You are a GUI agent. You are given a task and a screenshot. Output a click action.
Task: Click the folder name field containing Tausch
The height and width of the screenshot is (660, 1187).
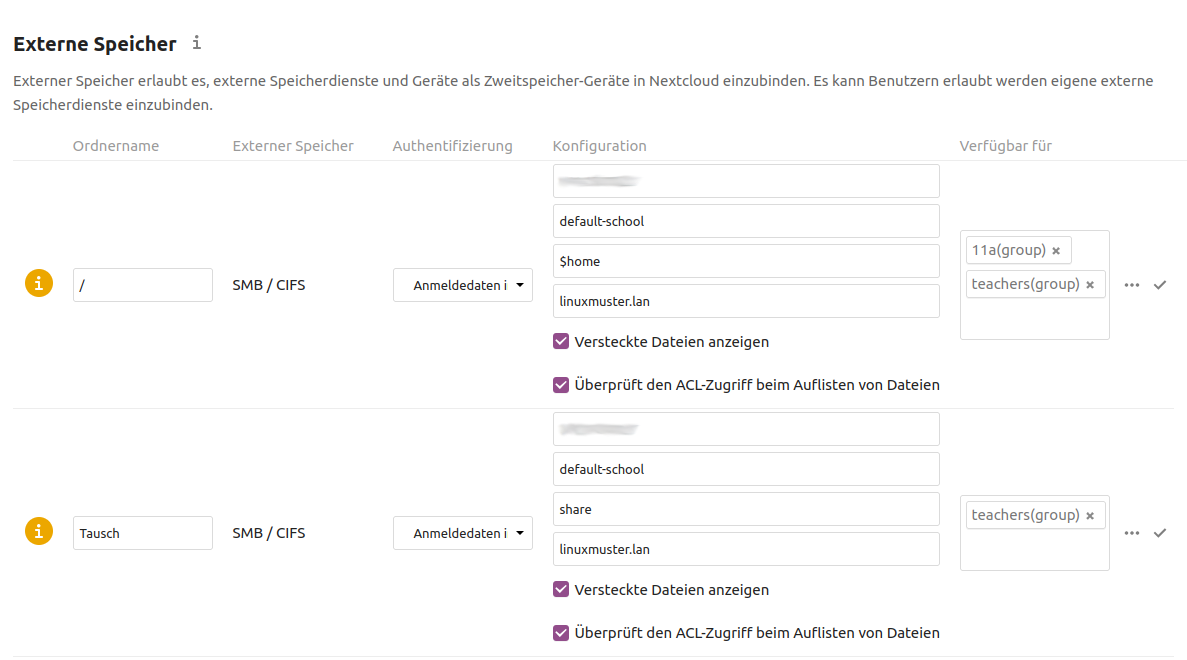142,534
